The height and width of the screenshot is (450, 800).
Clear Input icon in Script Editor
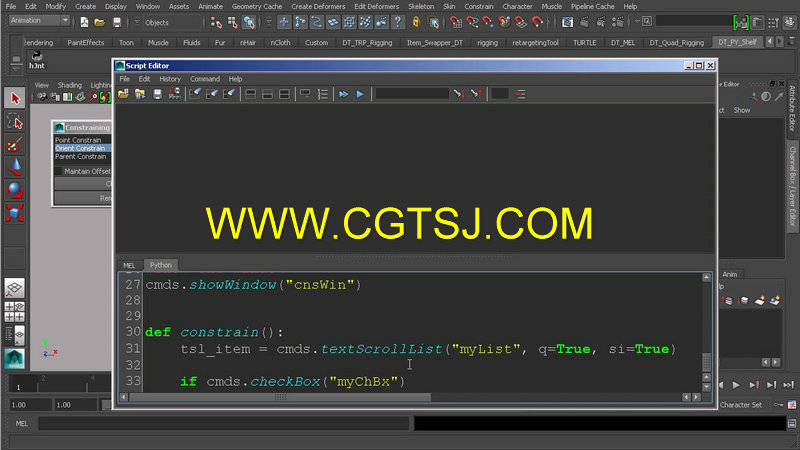pos(212,94)
